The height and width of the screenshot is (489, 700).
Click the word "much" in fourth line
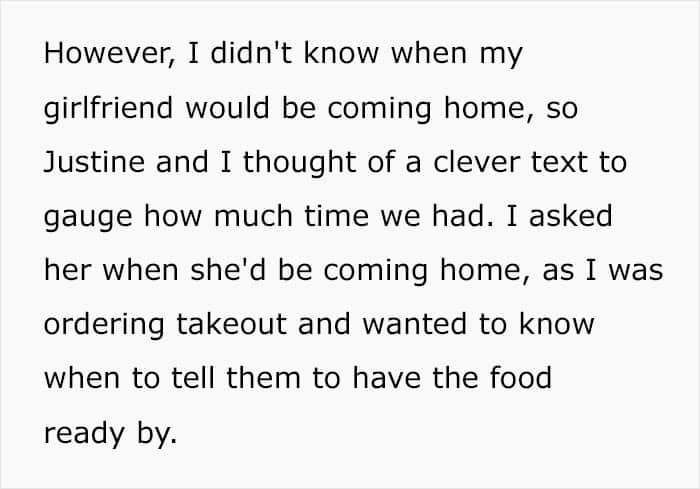click(253, 216)
